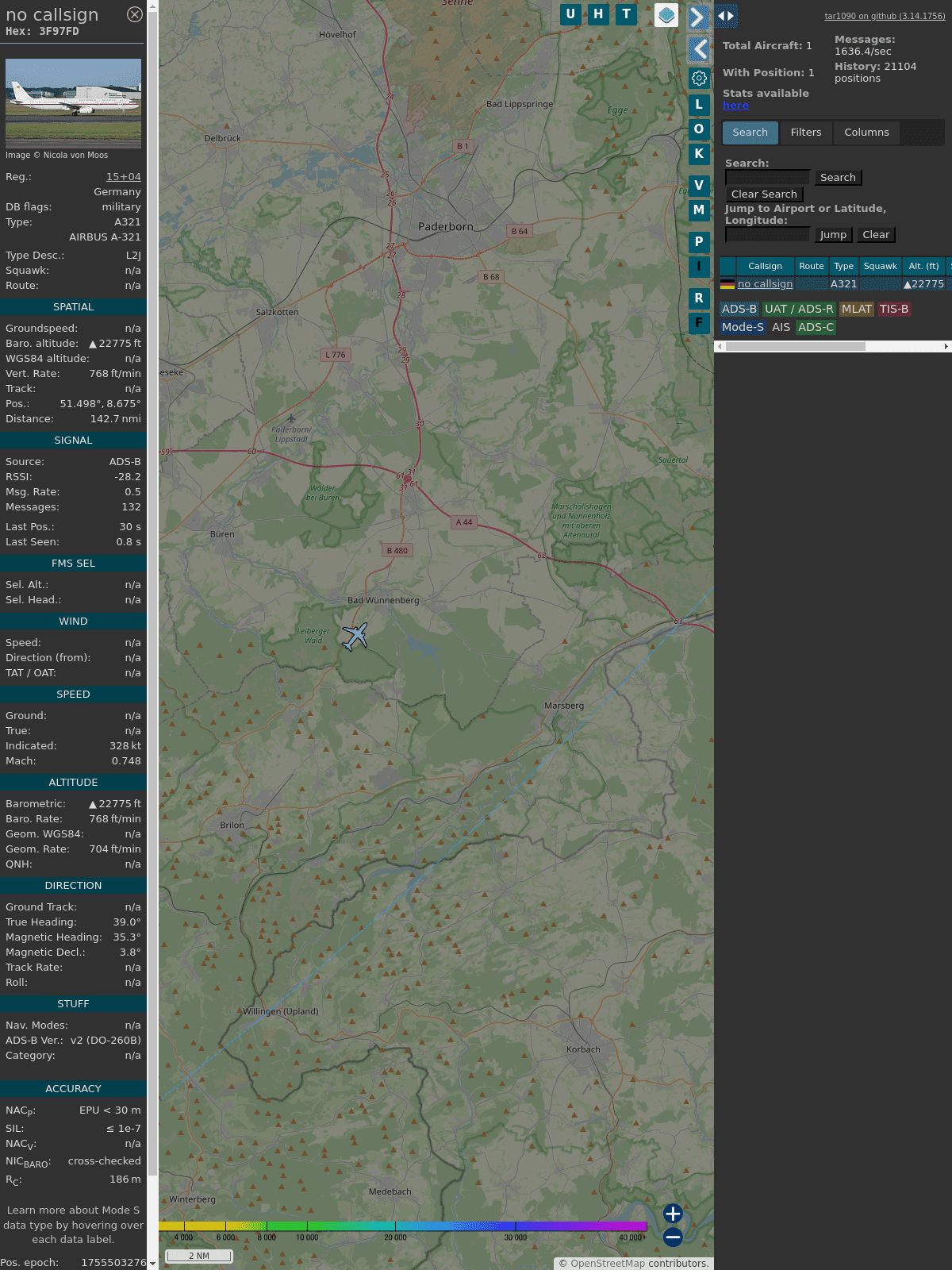The image size is (952, 1270).
Task: Toggle the I map button
Action: (699, 267)
